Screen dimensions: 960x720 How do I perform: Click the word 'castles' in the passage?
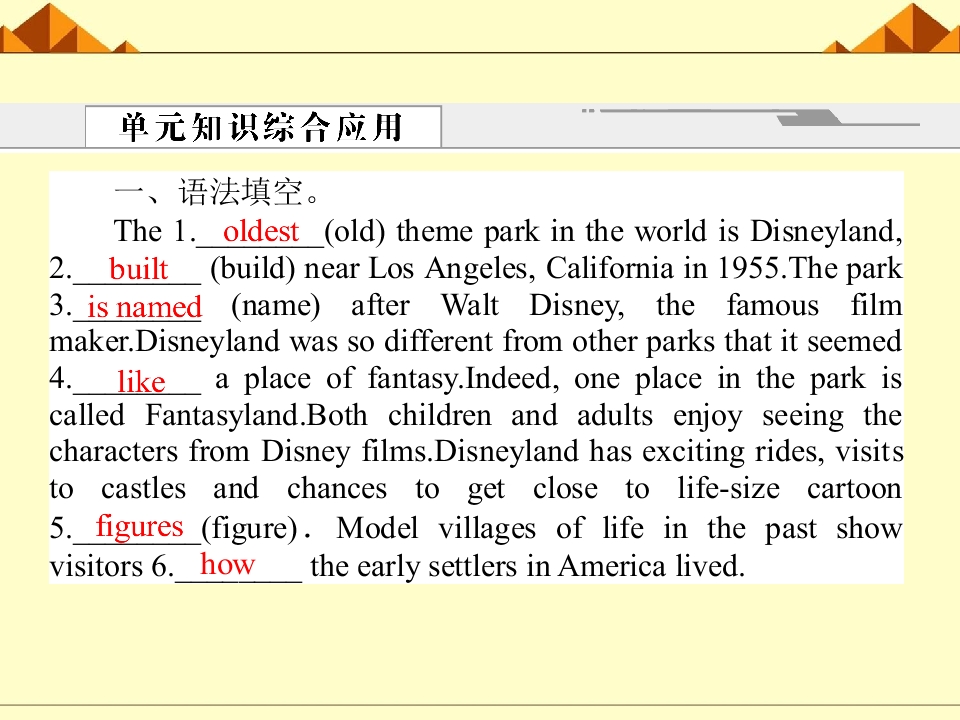click(x=143, y=489)
